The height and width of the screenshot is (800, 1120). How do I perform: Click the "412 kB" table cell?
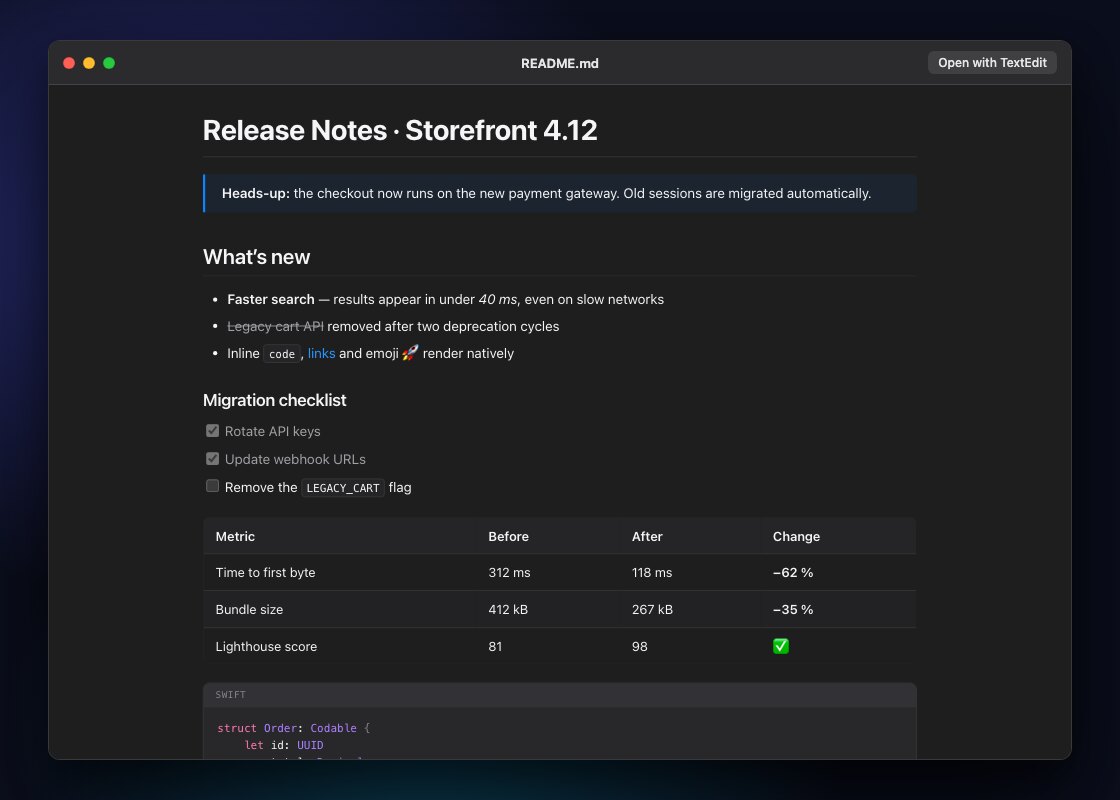pyautogui.click(x=509, y=610)
